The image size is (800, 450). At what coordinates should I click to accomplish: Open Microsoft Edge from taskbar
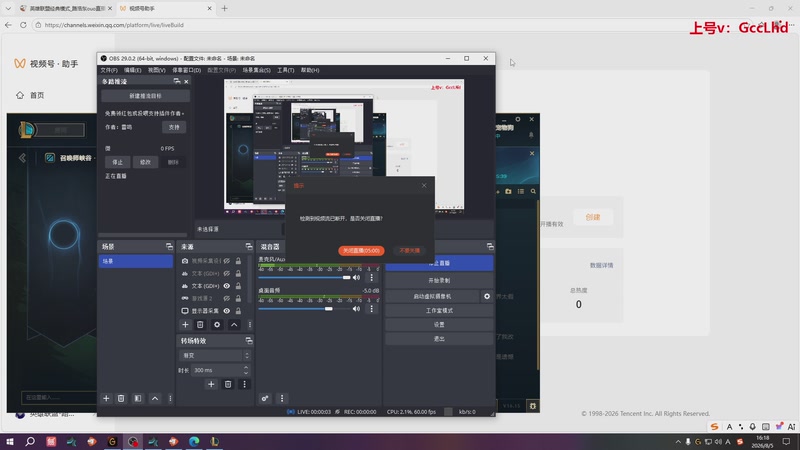(x=194, y=441)
